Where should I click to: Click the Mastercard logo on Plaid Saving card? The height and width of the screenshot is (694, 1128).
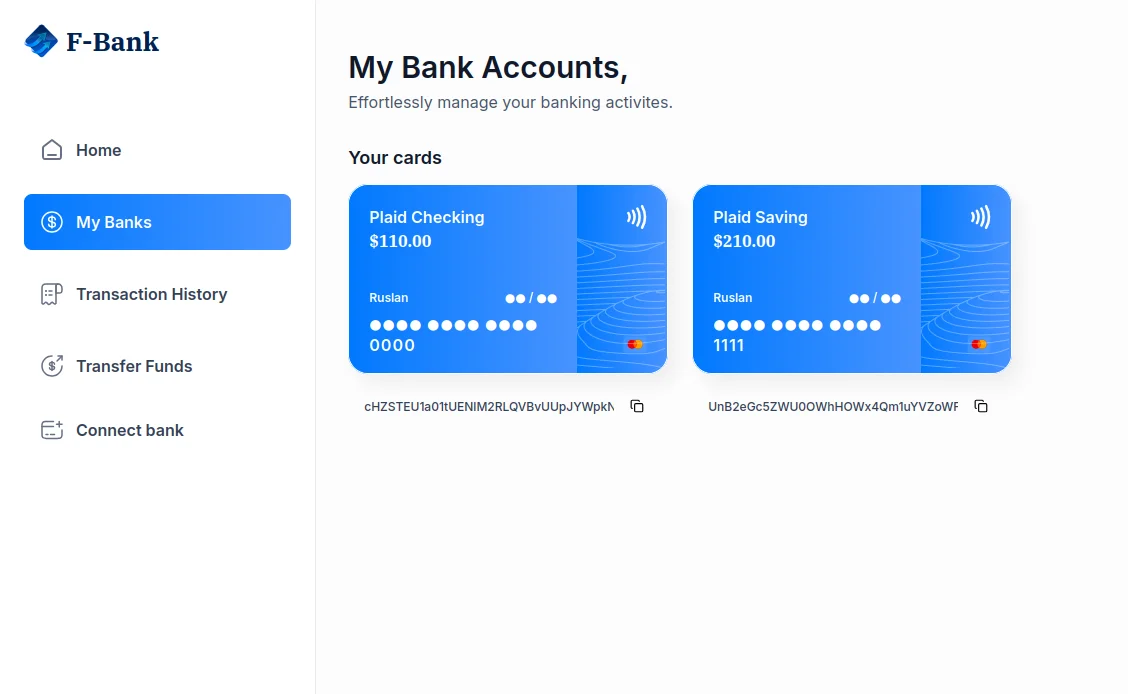pyautogui.click(x=979, y=343)
